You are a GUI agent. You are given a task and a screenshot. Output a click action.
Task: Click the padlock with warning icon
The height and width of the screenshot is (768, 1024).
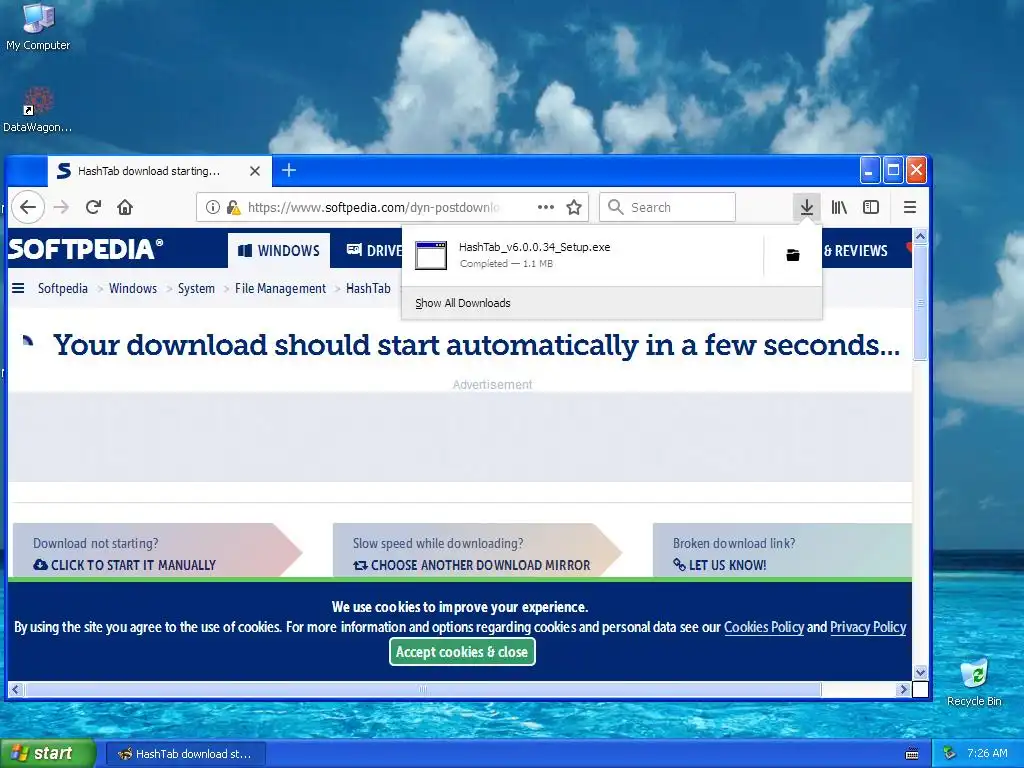point(233,207)
